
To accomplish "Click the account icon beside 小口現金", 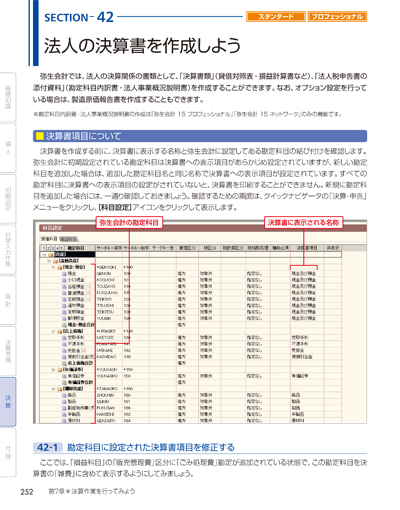I will pyautogui.click(x=64, y=280).
